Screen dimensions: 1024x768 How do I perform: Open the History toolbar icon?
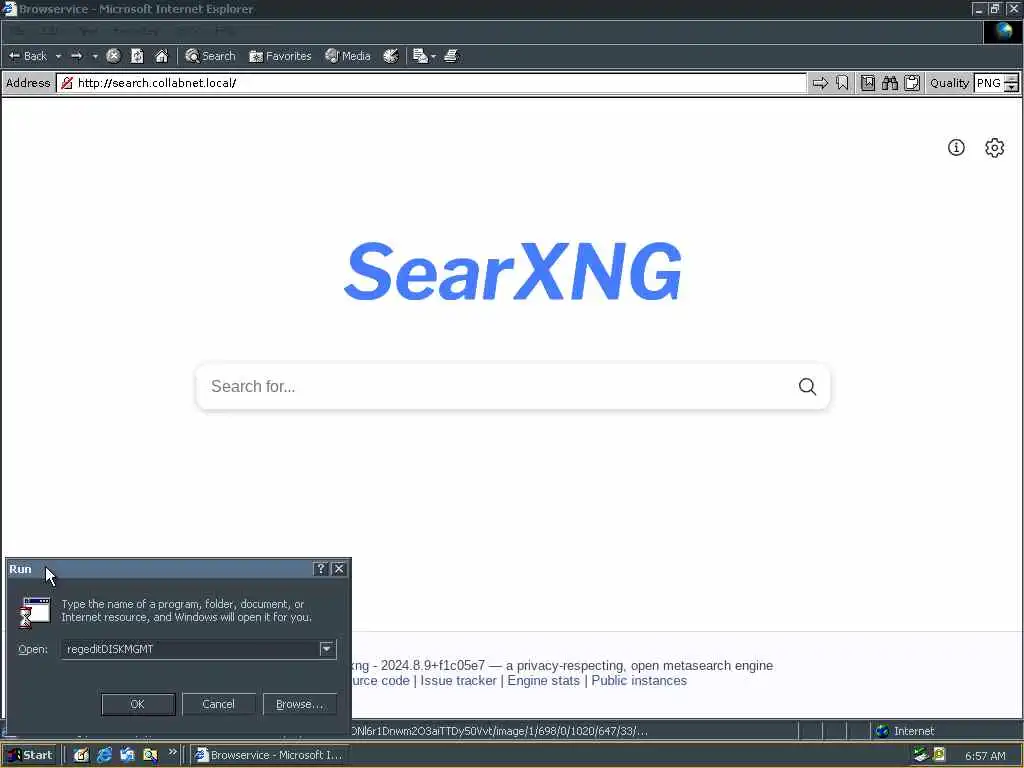391,56
